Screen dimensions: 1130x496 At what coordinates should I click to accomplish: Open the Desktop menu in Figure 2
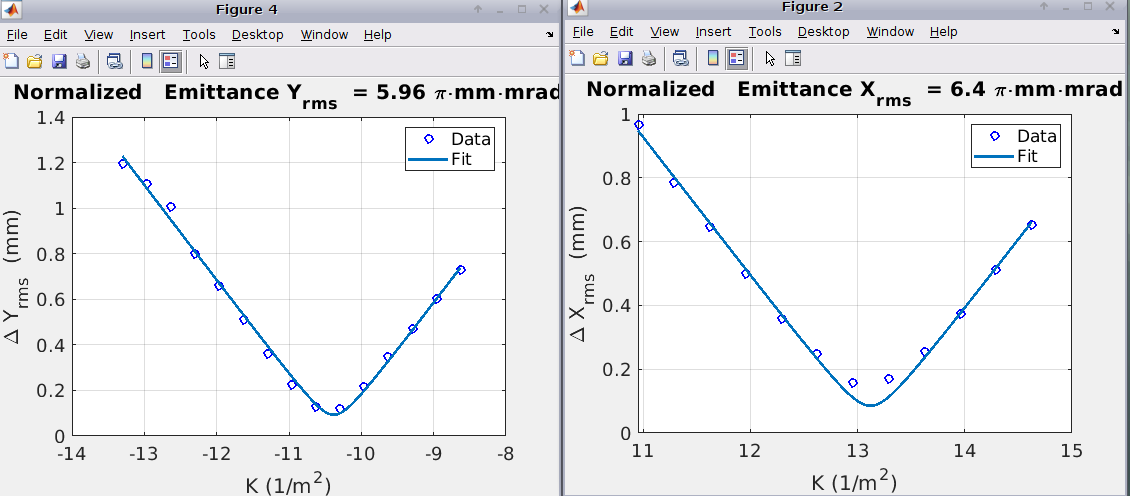point(823,32)
